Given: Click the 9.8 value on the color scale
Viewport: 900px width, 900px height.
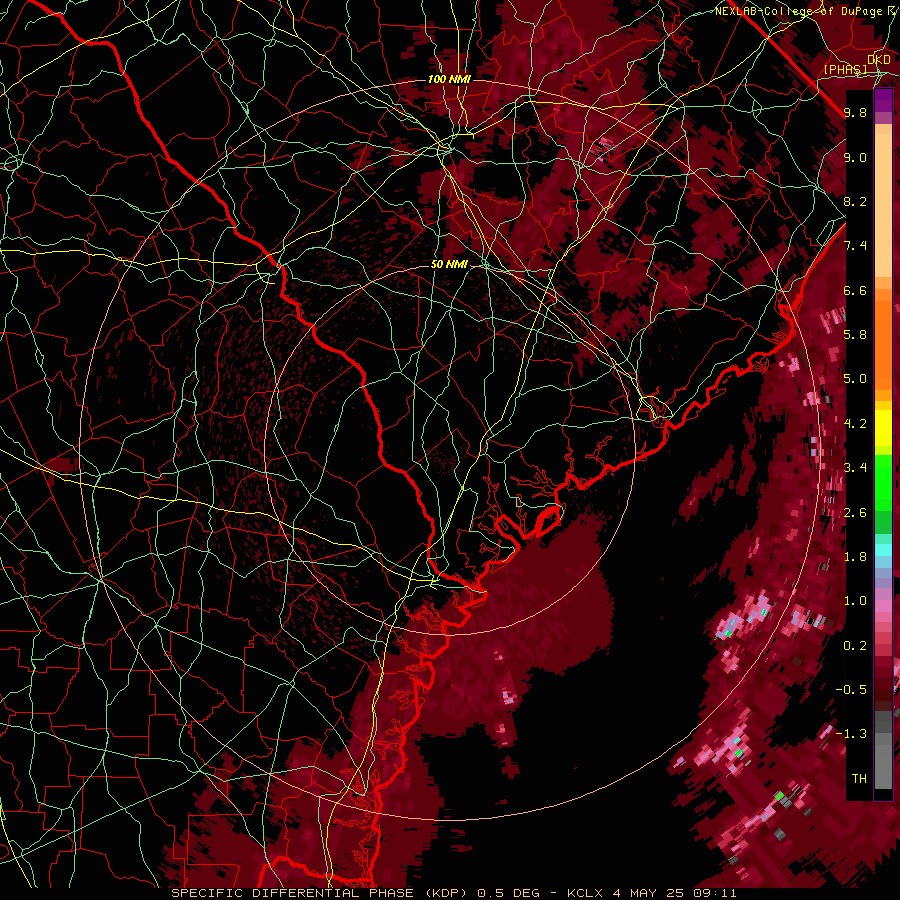Looking at the screenshot, I should 855,112.
